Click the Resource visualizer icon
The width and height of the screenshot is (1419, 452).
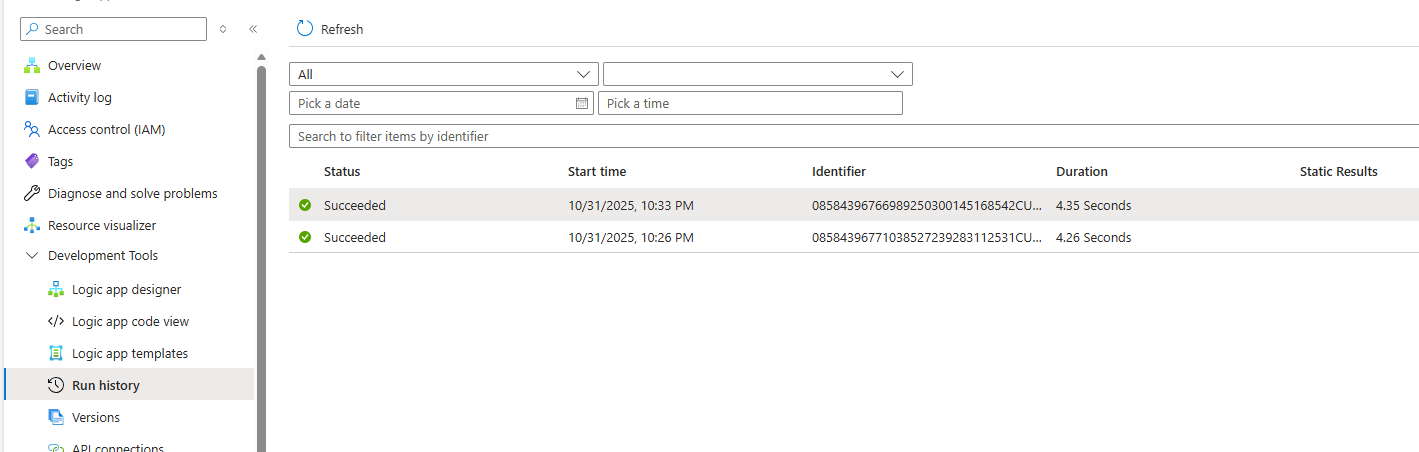[32, 226]
